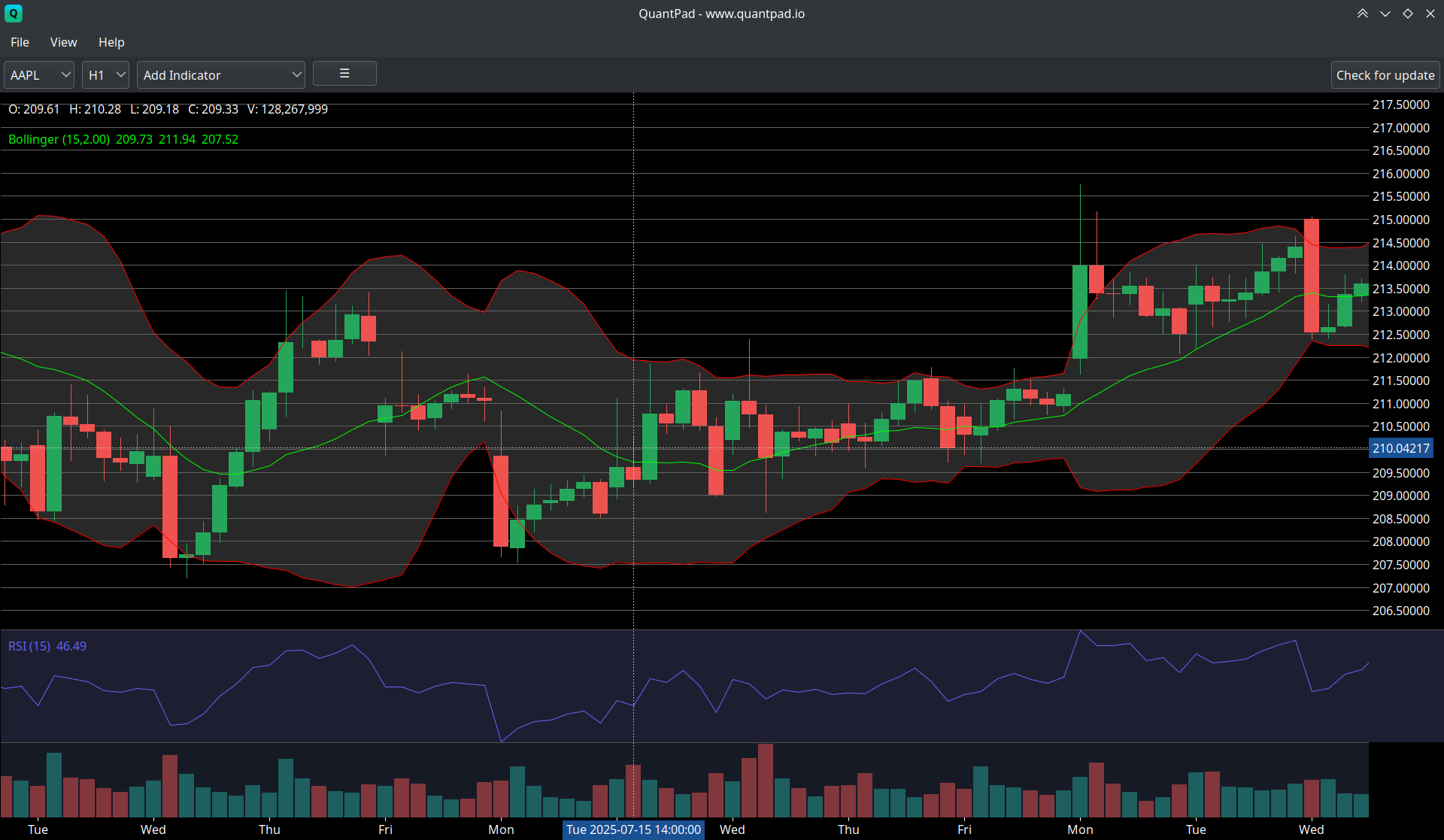This screenshot has width=1444, height=840.
Task: Click the first Mon label on time axis
Action: 501,829
